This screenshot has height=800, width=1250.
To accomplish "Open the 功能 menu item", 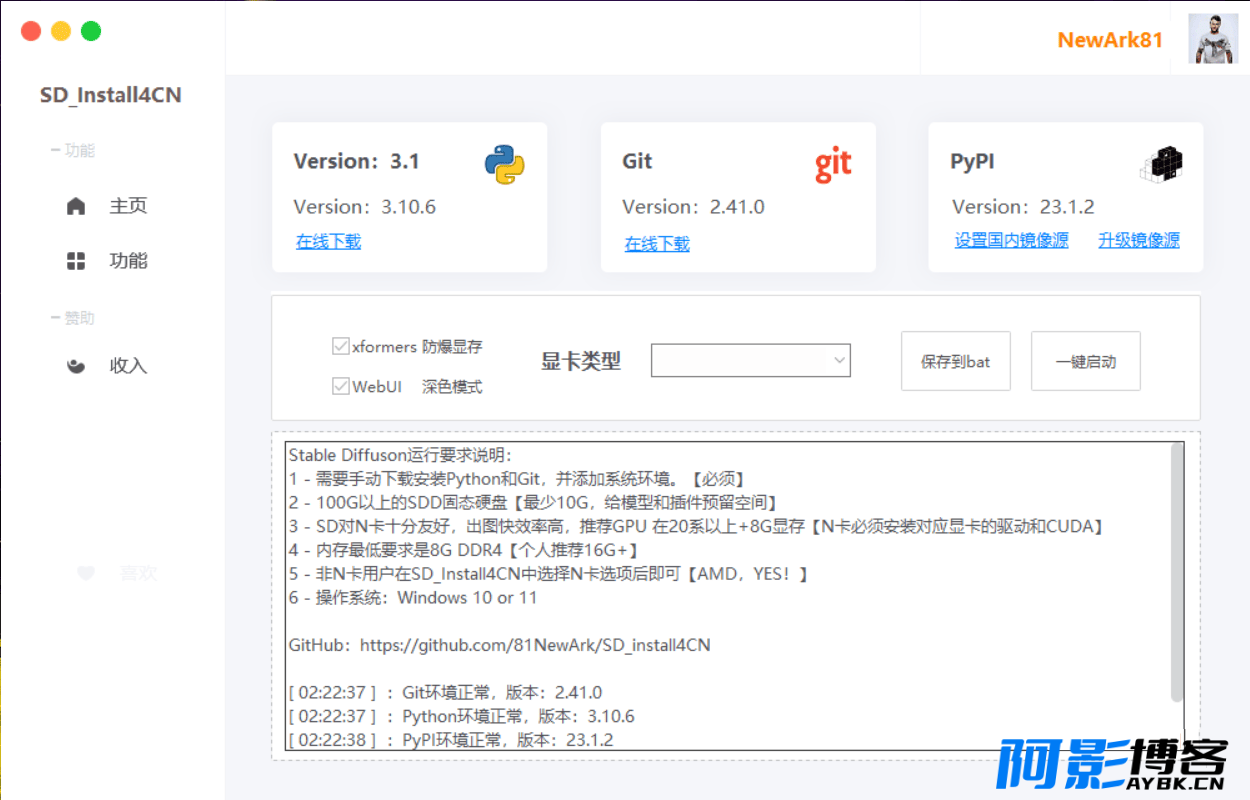I will 128,261.
